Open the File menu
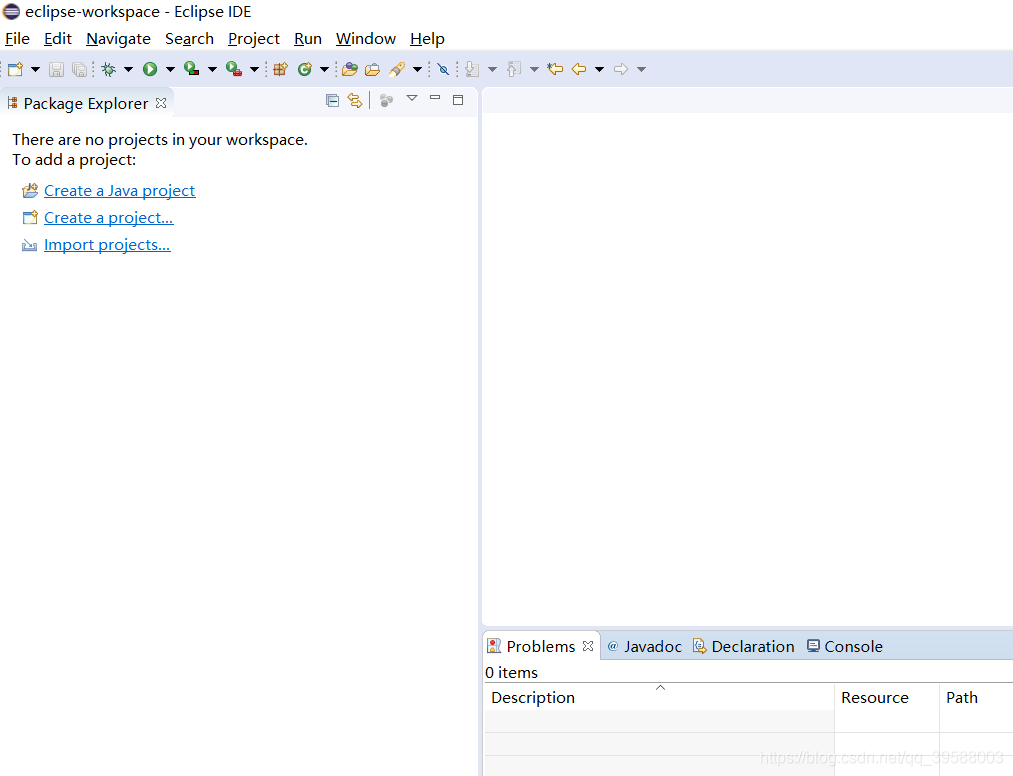Screen dimensions: 1013x776 pyautogui.click(x=17, y=39)
